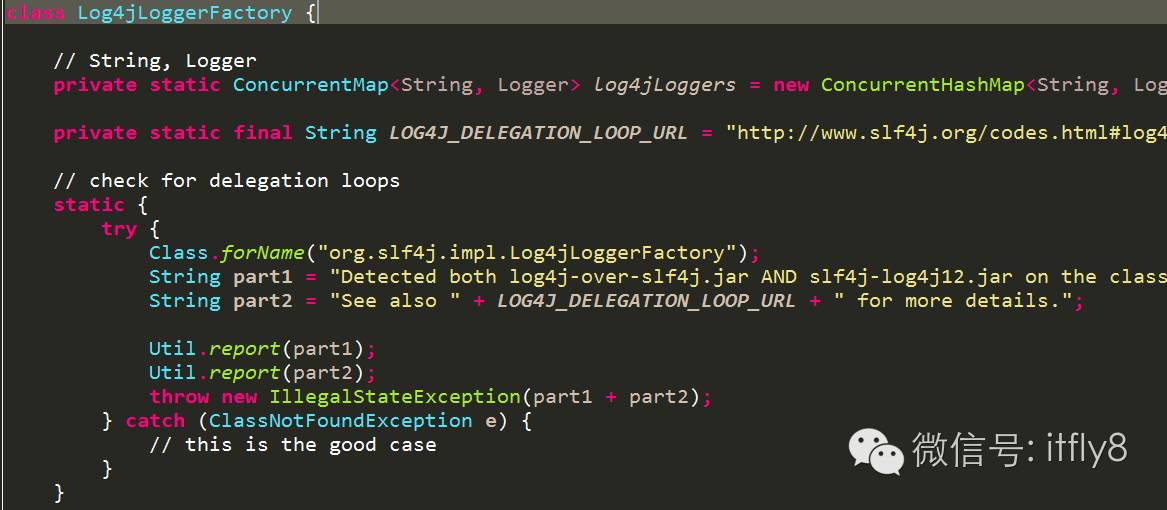The width and height of the screenshot is (1167, 510).
Task: Click the ConcurrentHashMap constructor name
Action: [923, 85]
